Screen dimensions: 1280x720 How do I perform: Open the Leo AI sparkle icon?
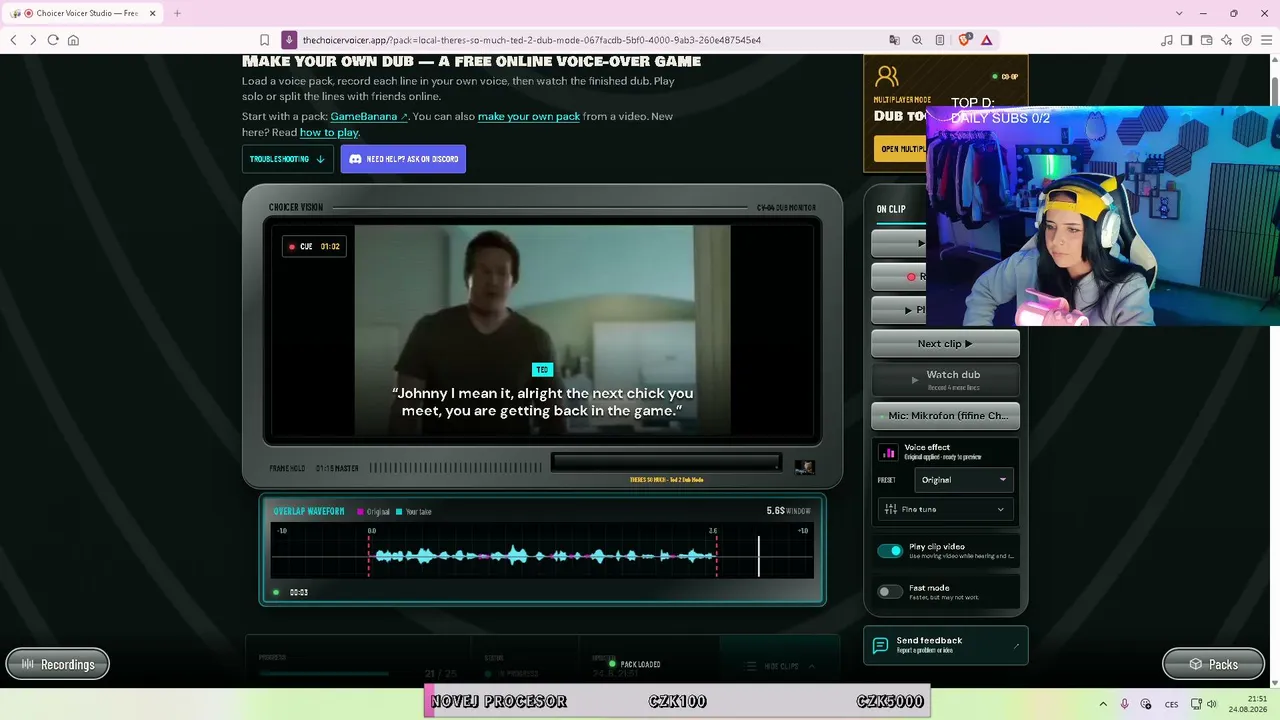1227,40
